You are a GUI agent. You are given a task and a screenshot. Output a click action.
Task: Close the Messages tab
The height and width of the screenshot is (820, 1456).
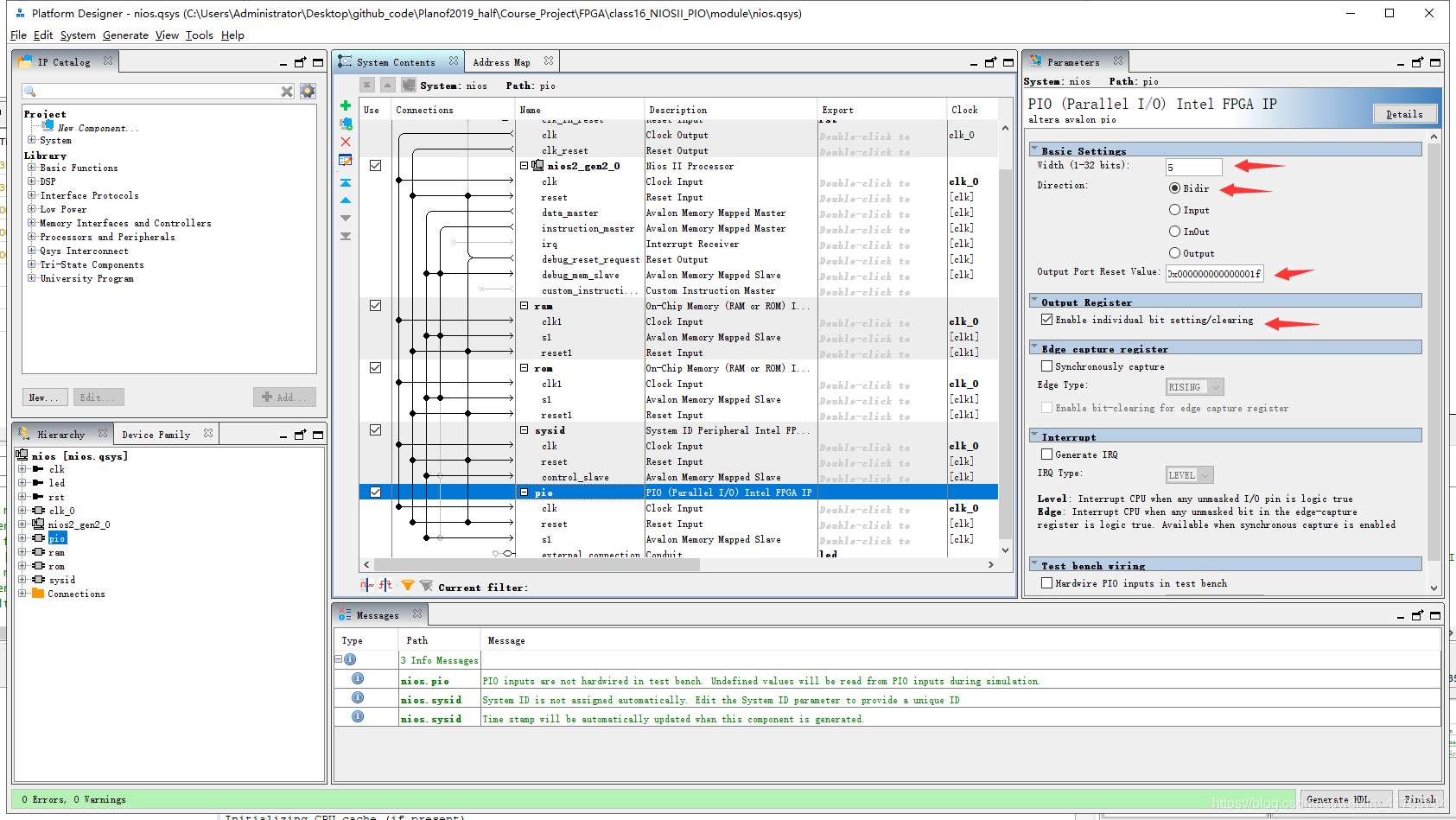(417, 614)
